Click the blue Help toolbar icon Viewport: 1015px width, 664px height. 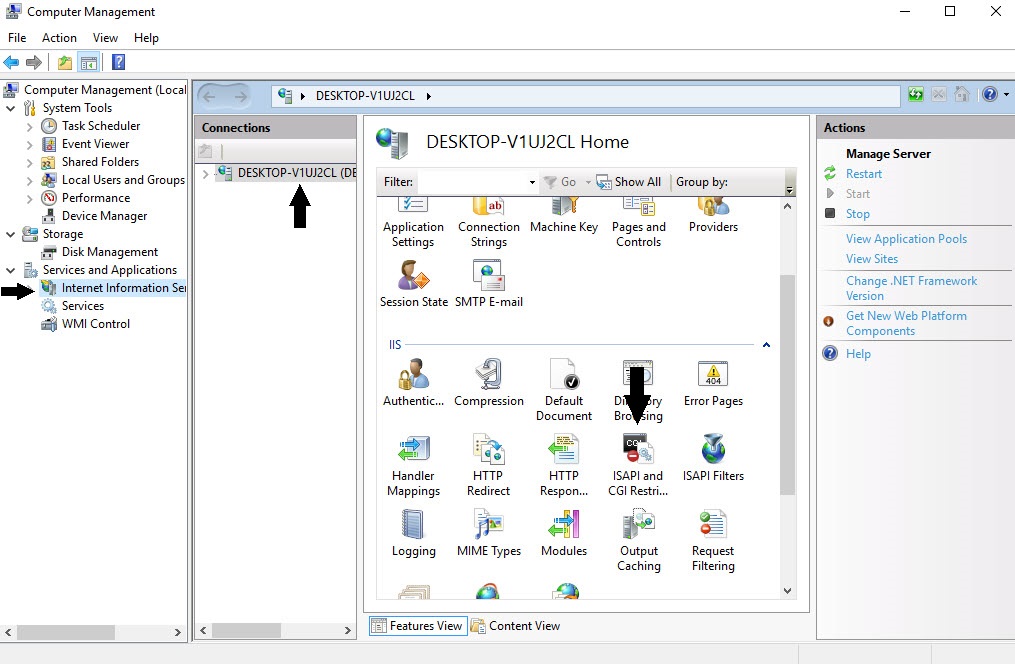point(118,62)
